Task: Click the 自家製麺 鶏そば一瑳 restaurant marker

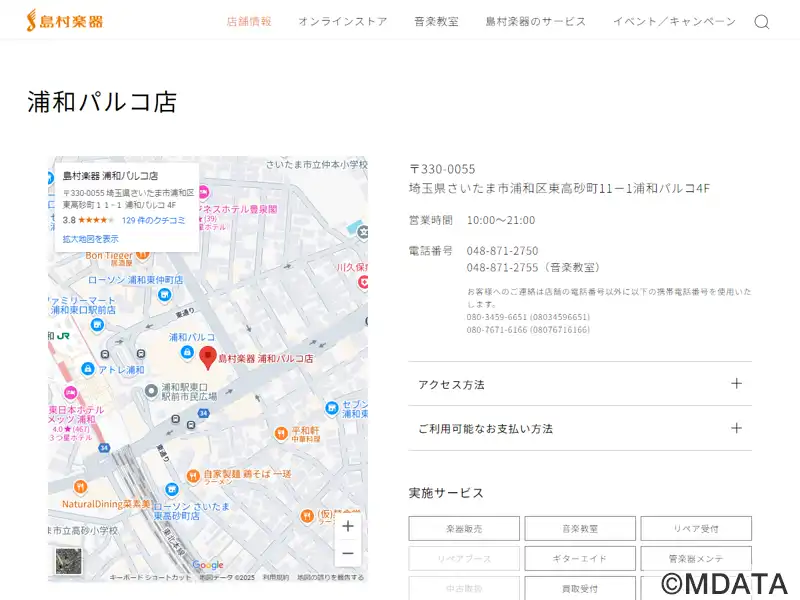Action: click(x=192, y=476)
